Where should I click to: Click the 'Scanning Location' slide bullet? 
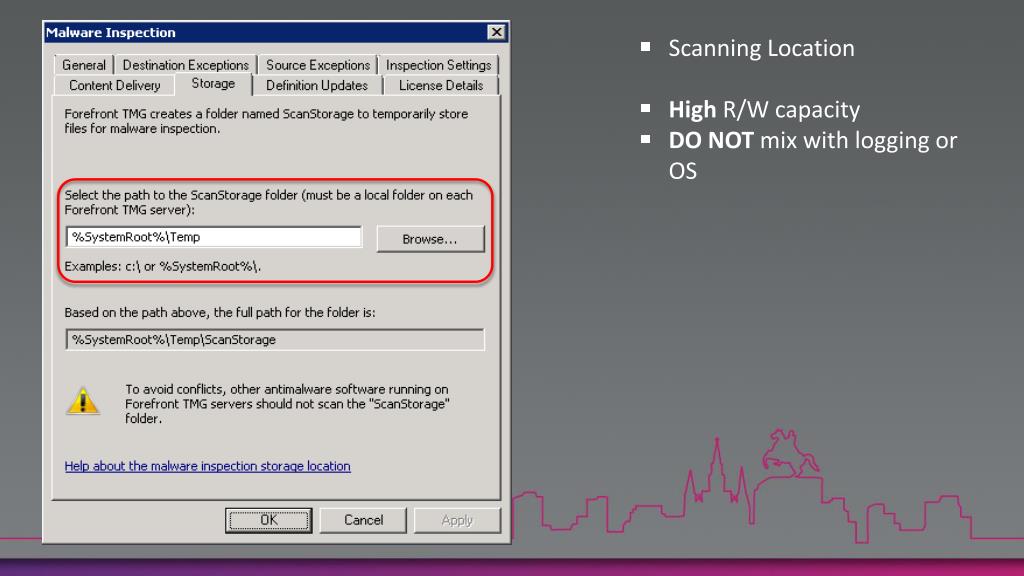(761, 48)
